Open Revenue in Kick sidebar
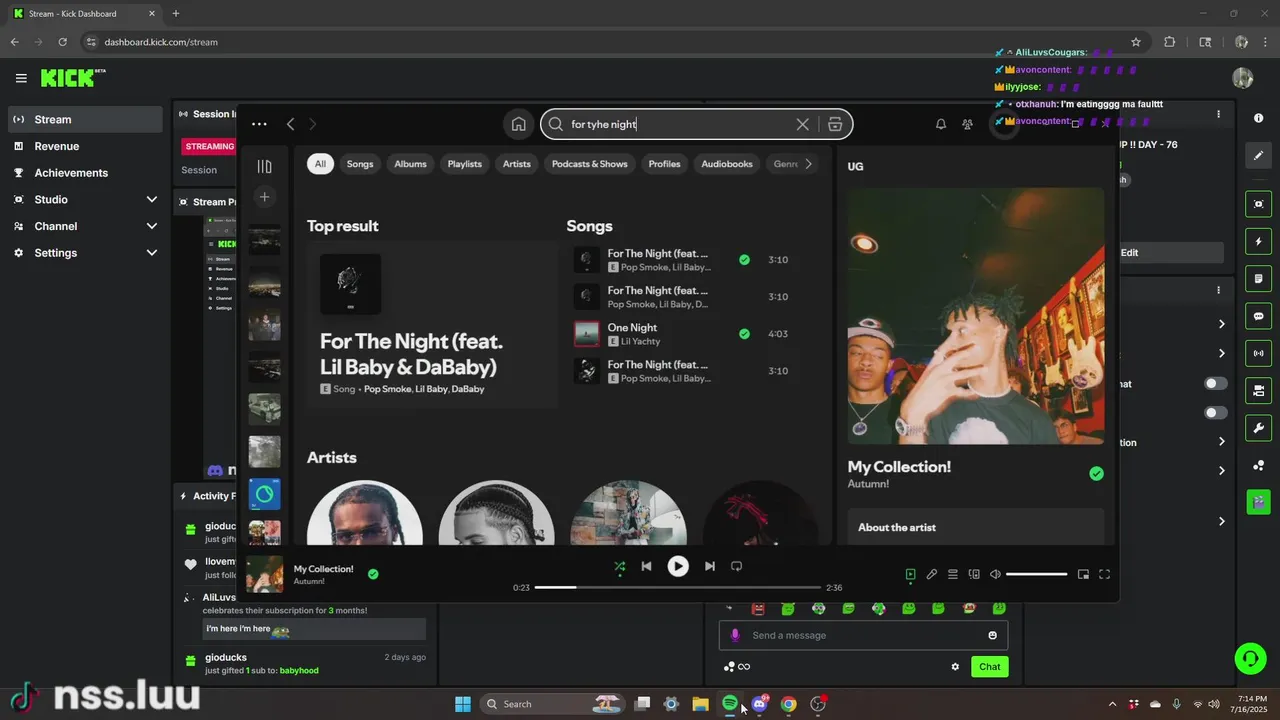 pos(86,146)
